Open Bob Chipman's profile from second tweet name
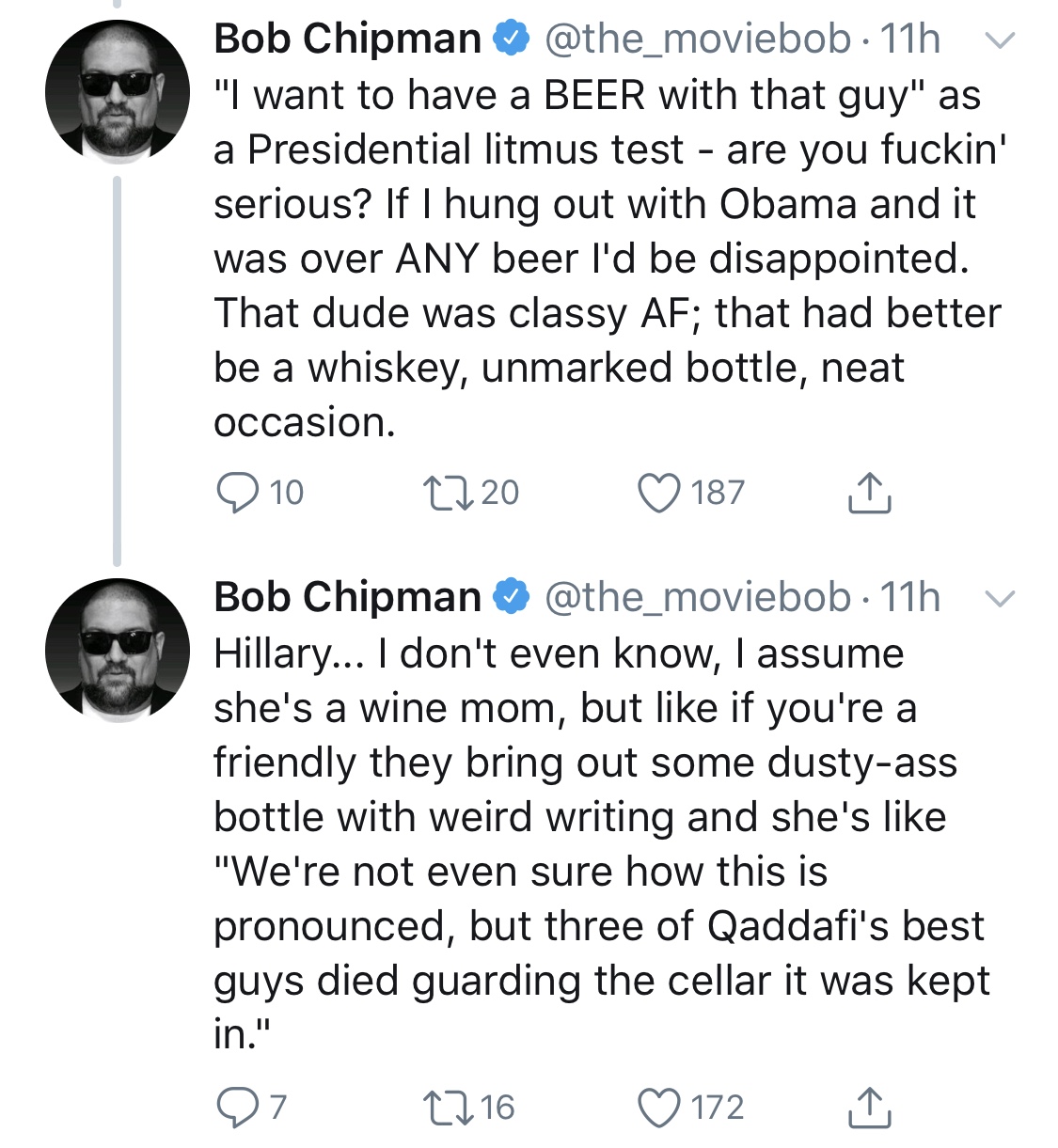Screen dimensions: 1058x1148 (348, 597)
